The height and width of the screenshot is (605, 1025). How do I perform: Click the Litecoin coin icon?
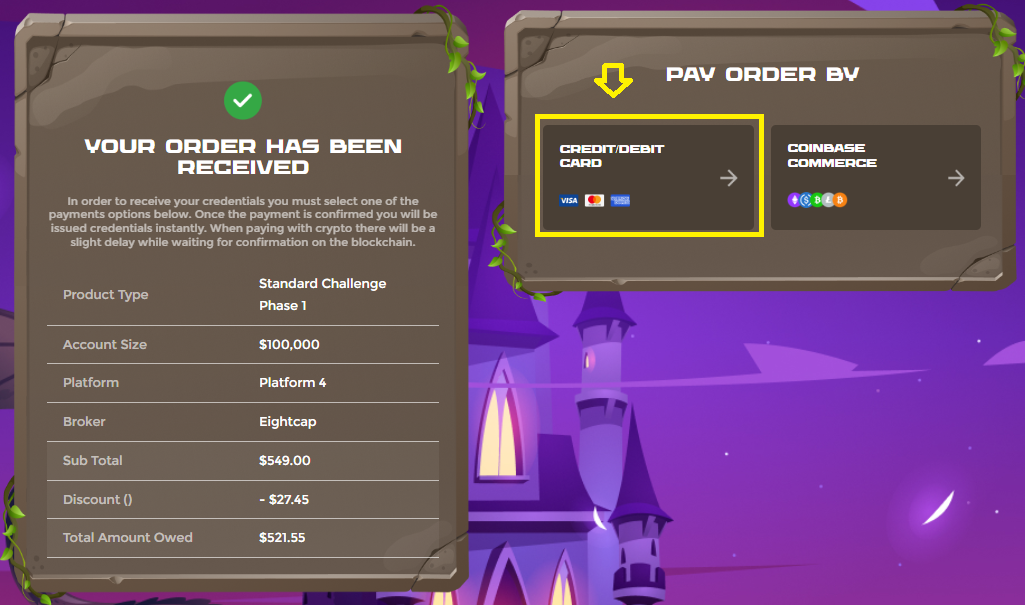point(828,200)
